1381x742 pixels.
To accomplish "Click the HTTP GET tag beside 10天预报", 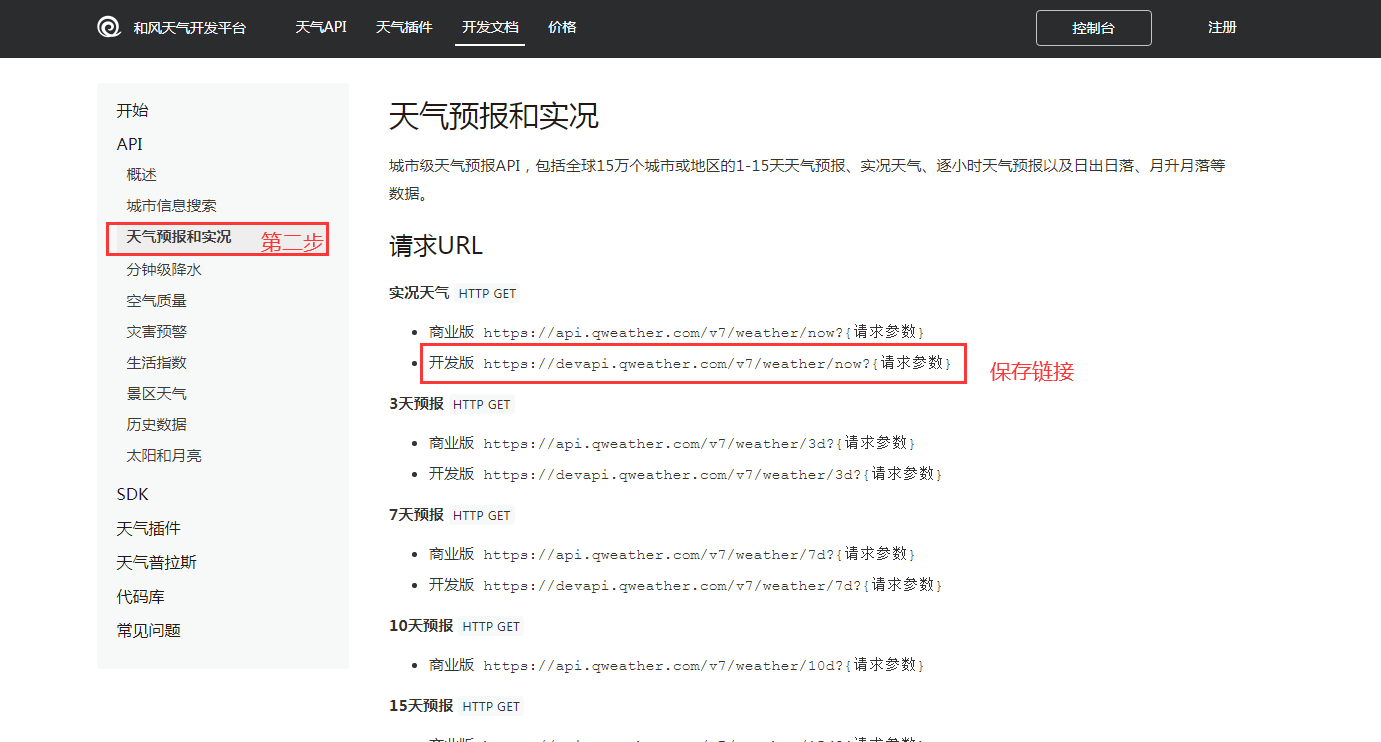I will pyautogui.click(x=491, y=627).
